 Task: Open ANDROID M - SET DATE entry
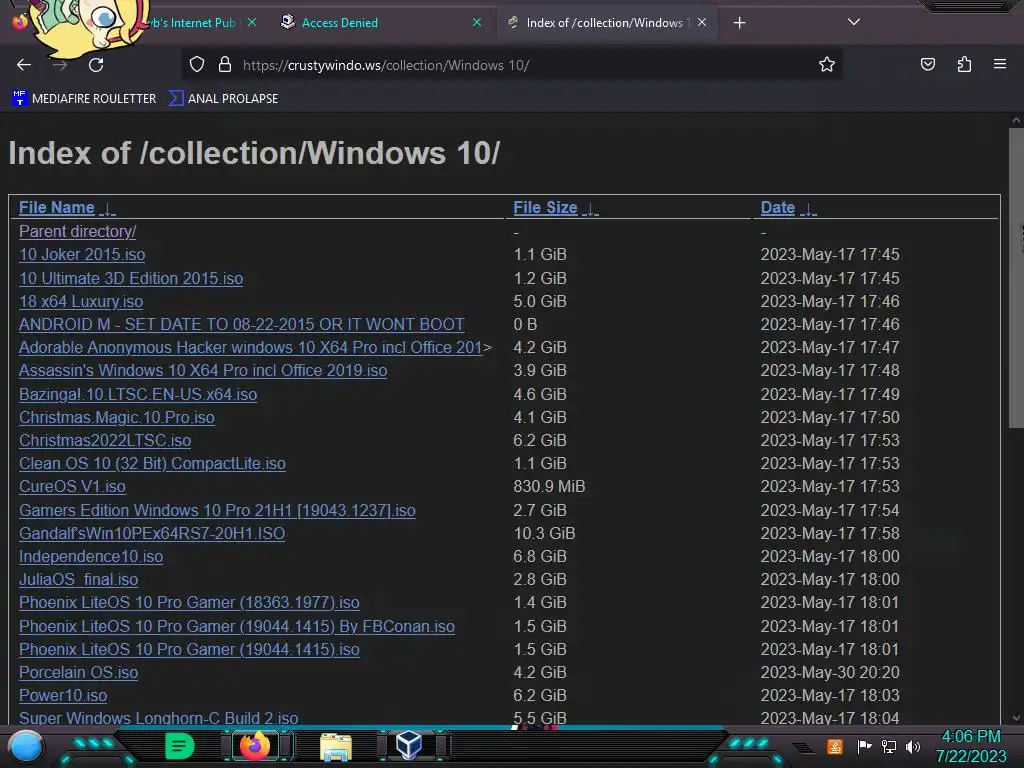[x=242, y=325]
